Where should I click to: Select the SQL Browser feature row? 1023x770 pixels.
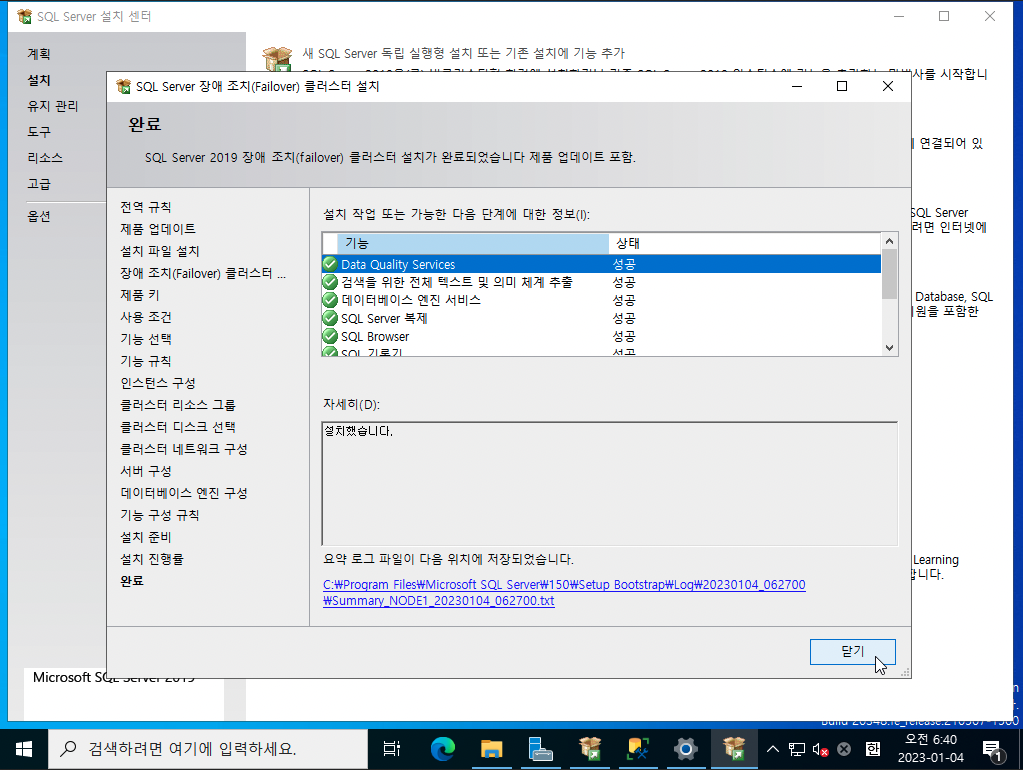[601, 337]
